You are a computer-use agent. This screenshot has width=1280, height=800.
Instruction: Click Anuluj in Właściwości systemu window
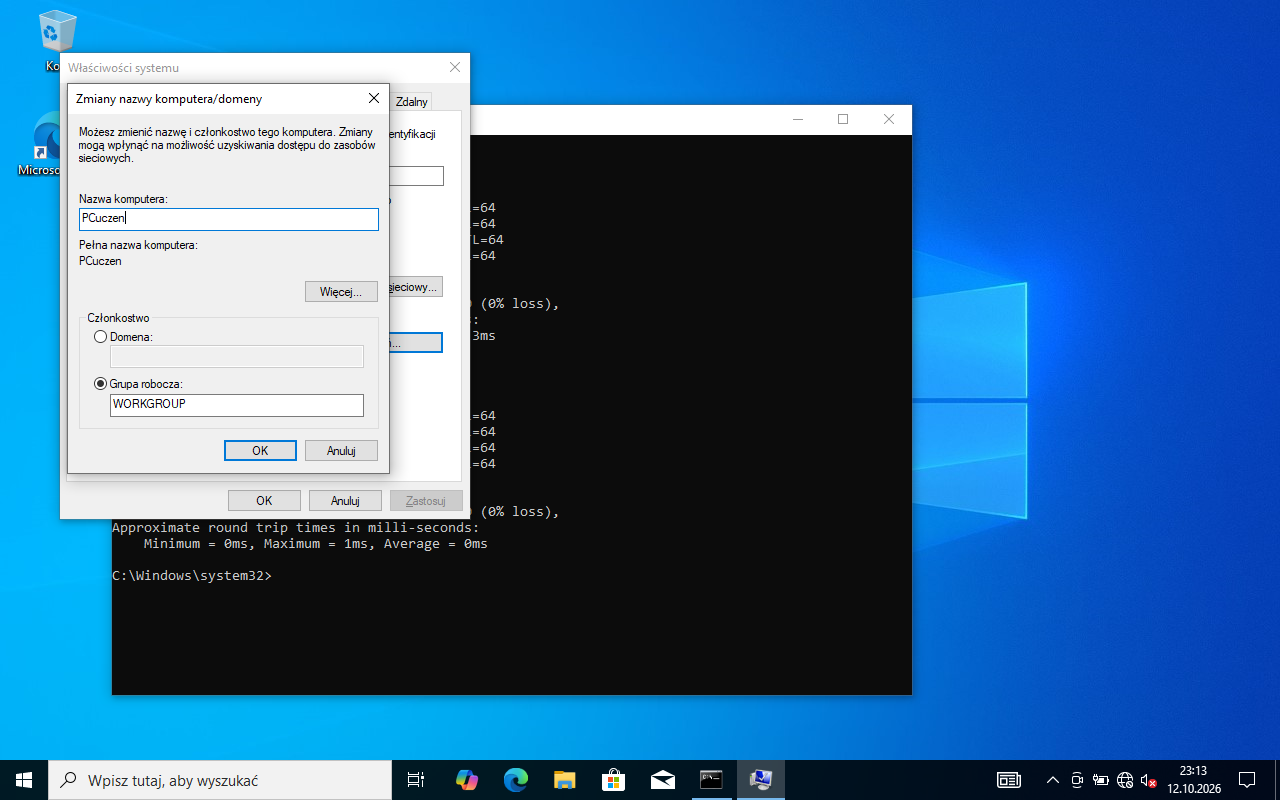coord(345,501)
